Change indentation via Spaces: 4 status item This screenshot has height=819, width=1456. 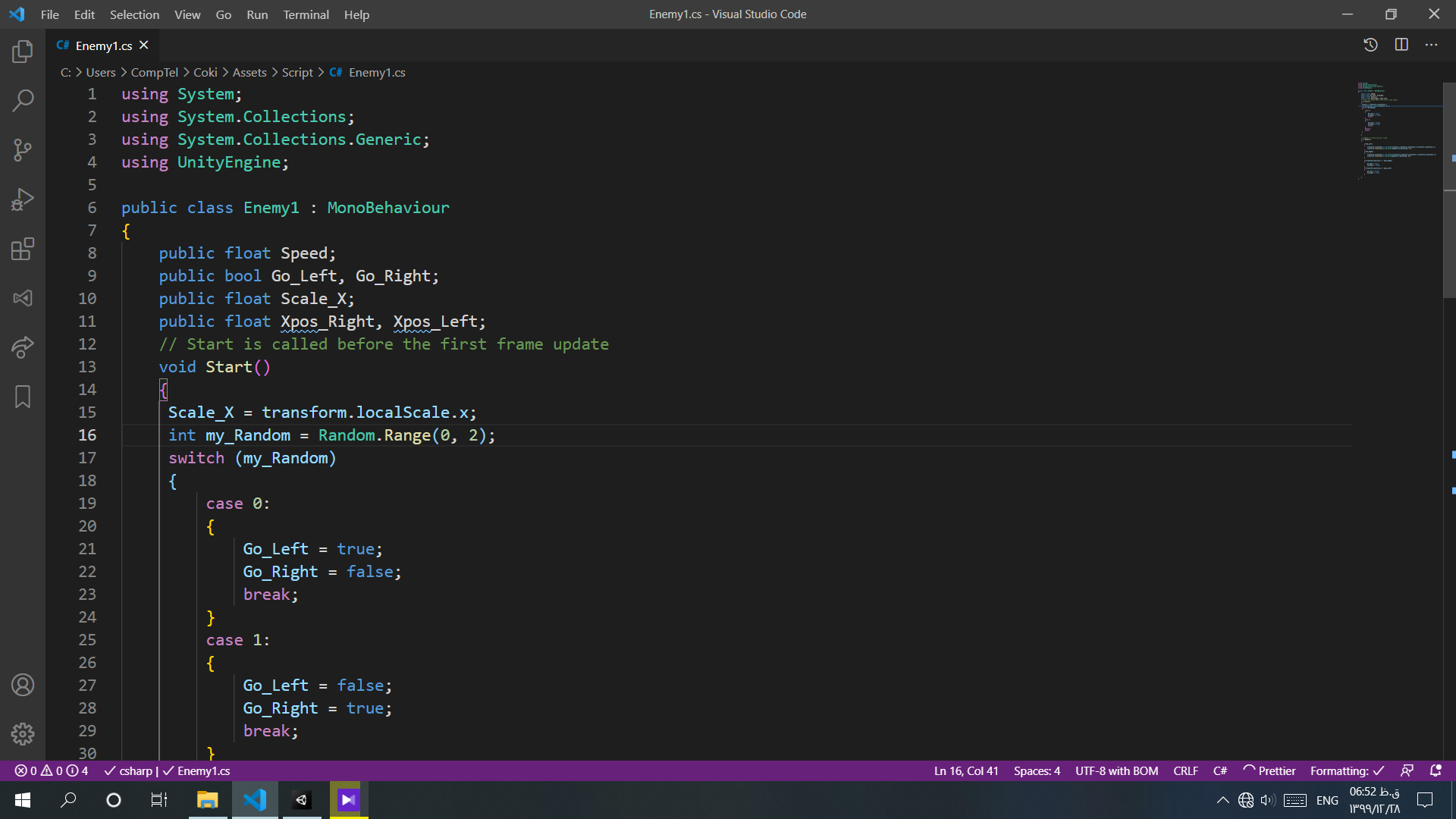(1037, 770)
